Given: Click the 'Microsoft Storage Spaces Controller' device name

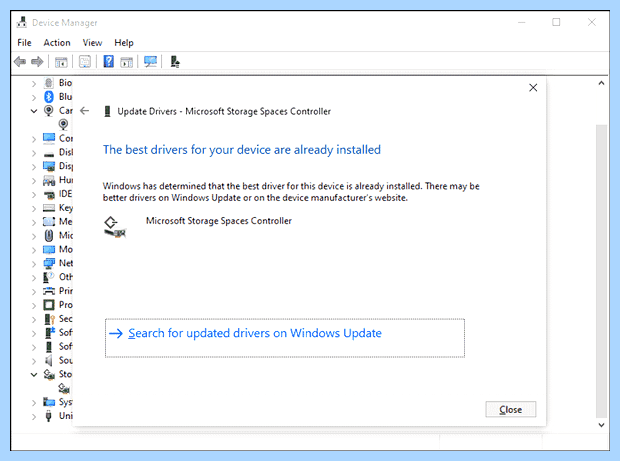Looking at the screenshot, I should (219, 221).
